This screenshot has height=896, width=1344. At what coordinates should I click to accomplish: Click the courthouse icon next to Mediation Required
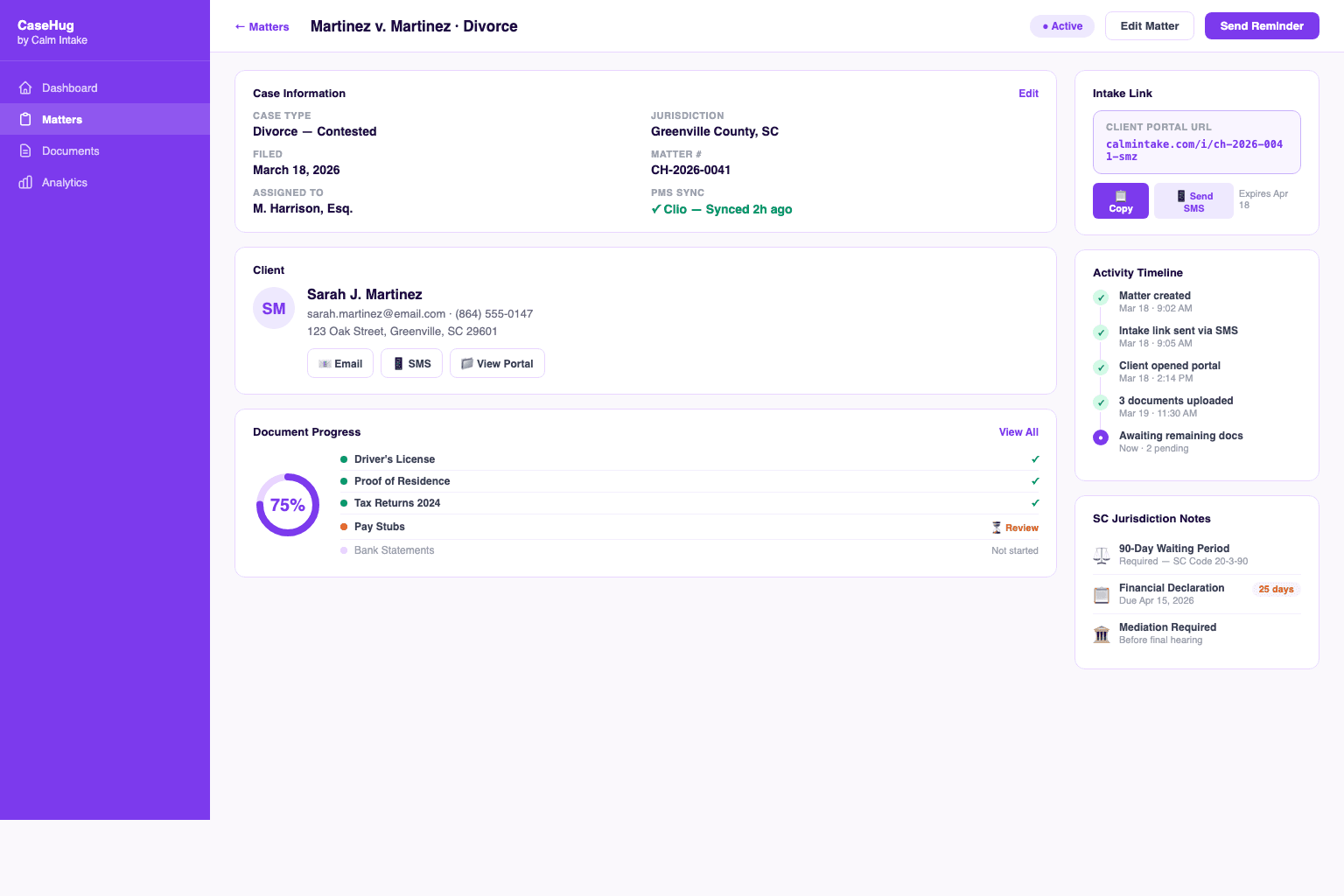[1101, 633]
